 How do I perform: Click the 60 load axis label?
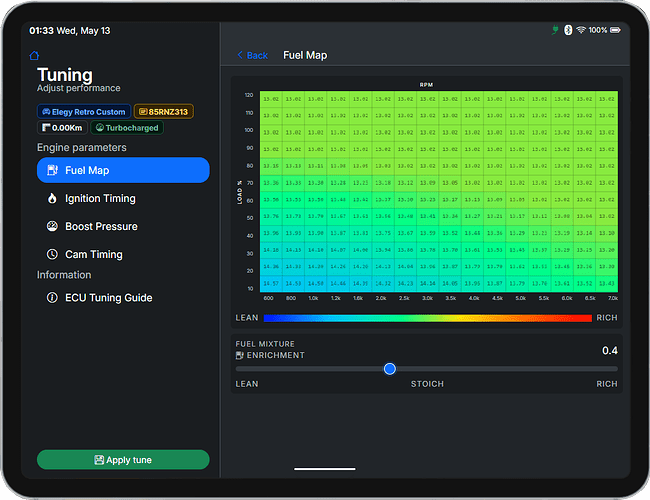click(250, 201)
